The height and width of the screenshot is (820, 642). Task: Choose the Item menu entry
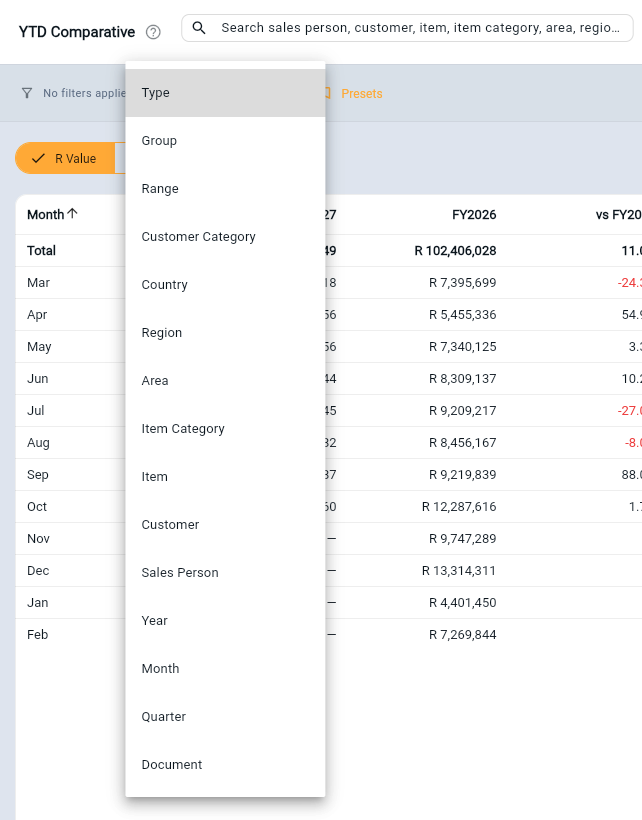(225, 477)
